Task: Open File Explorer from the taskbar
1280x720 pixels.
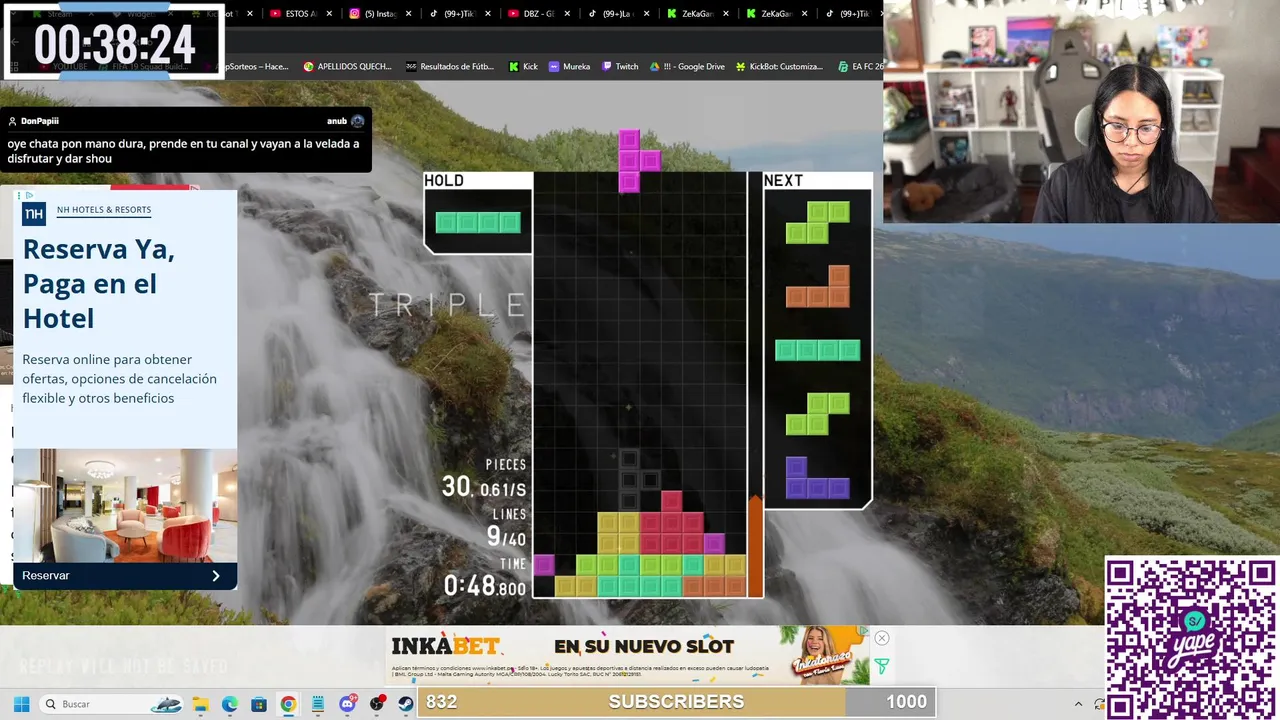Action: pyautogui.click(x=200, y=704)
